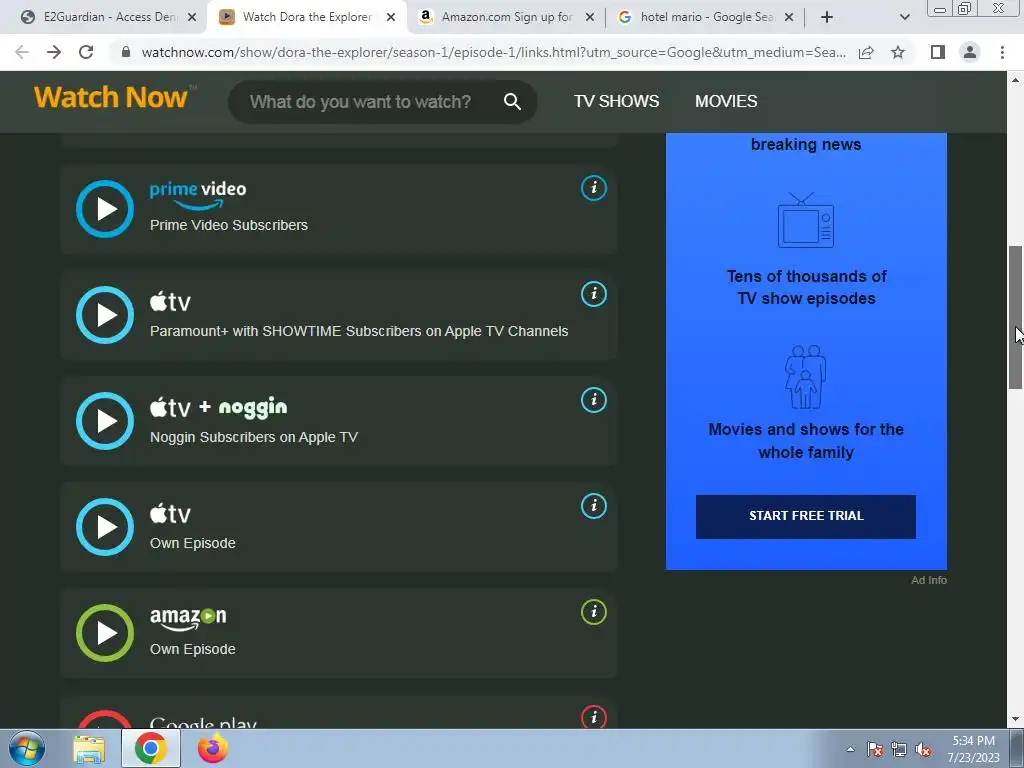The height and width of the screenshot is (768, 1024).
Task: Expand the tab search dropdown arrow
Action: (904, 17)
